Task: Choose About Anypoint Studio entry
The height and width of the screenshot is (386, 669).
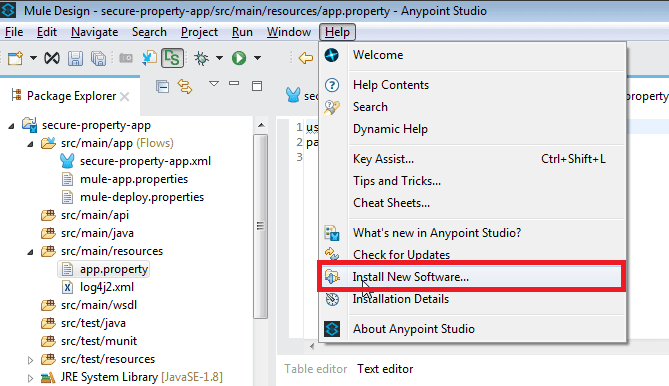Action: [472, 329]
